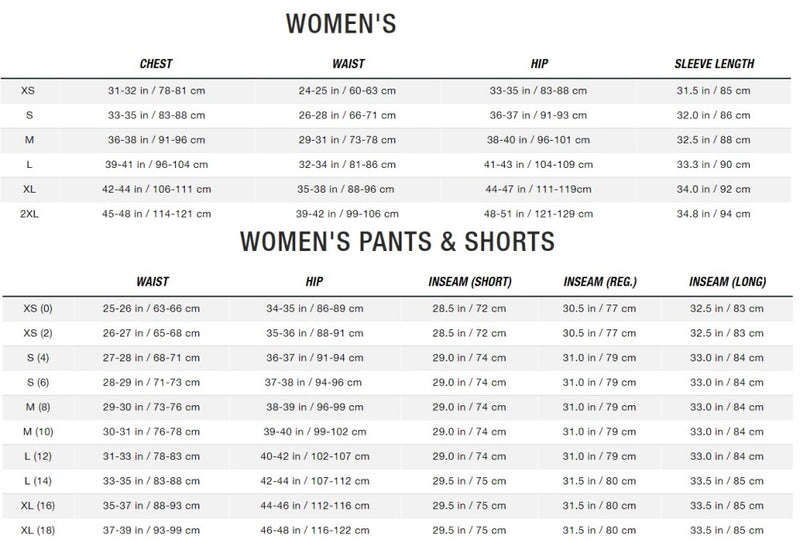Select sleeve length 33.3 in / 90 cm

(x=713, y=165)
